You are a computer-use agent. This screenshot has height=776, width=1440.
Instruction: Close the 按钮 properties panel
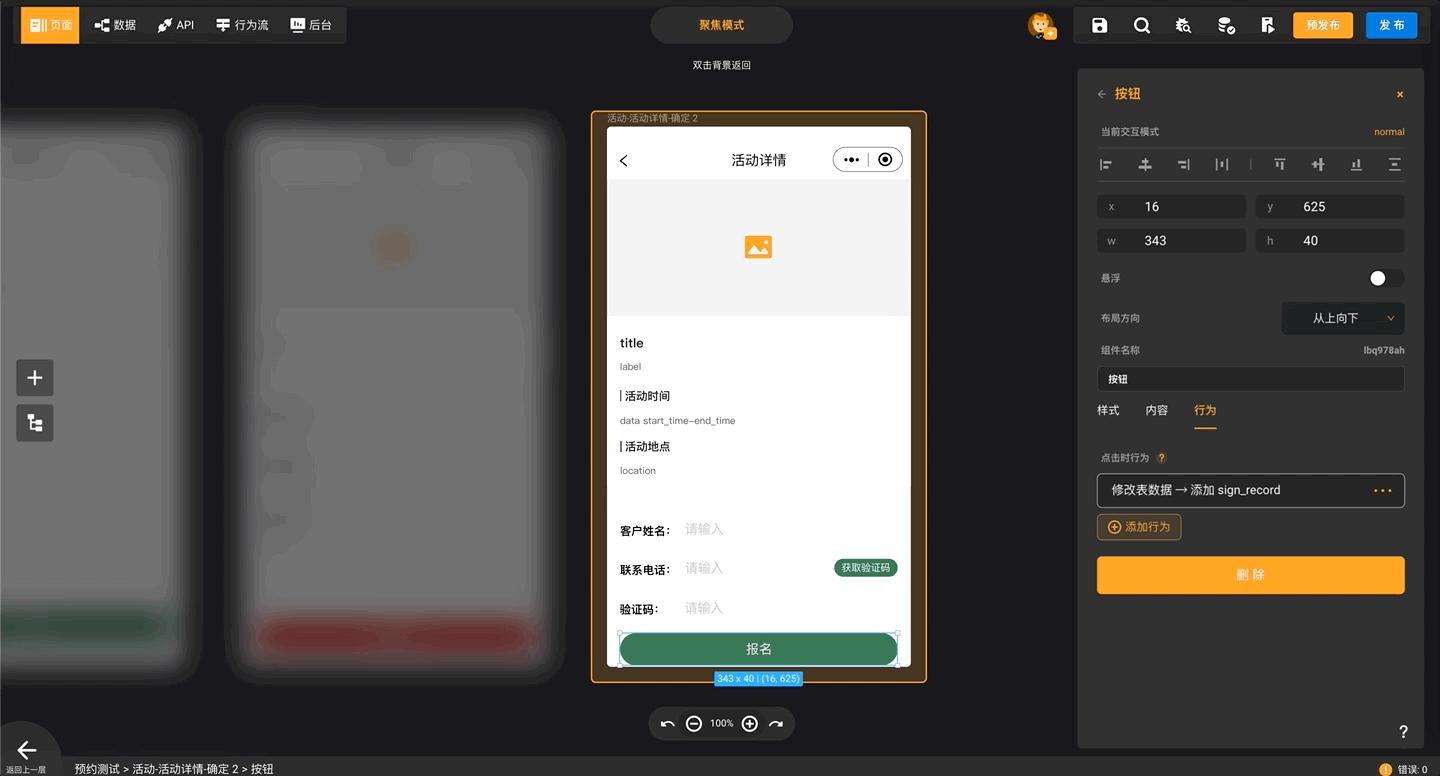[1400, 94]
